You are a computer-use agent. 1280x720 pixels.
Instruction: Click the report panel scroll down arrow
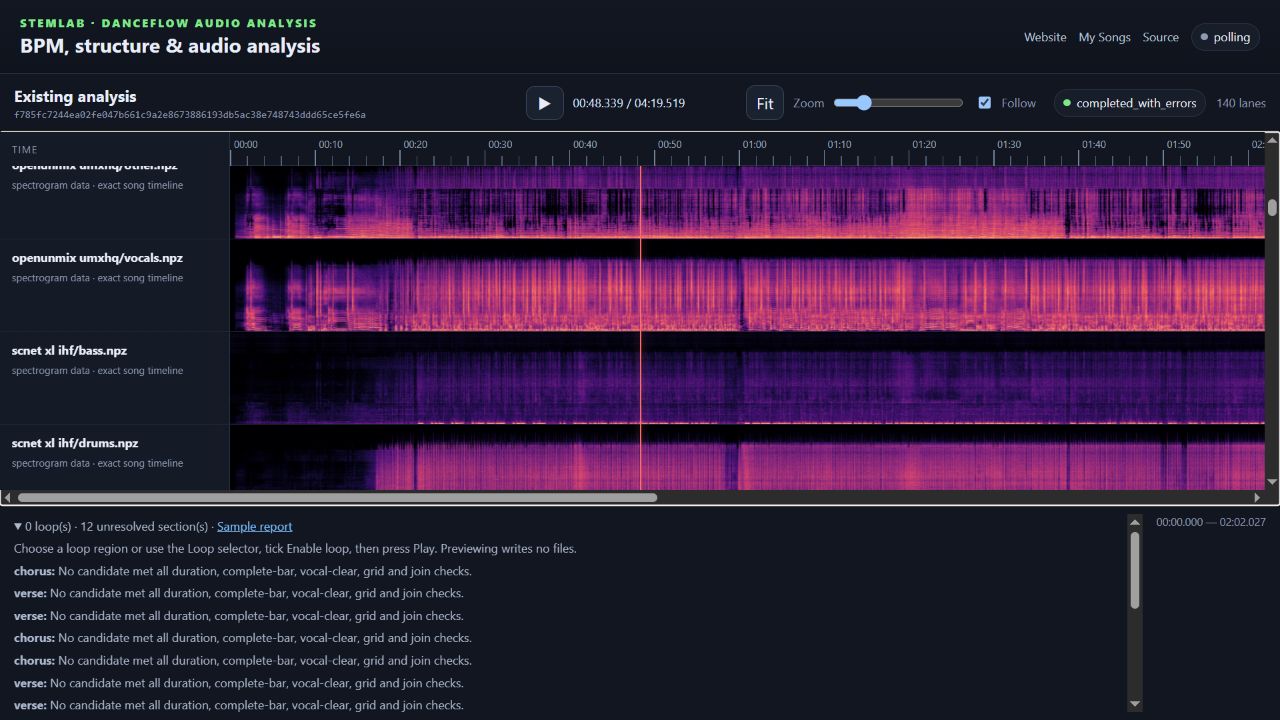[x=1134, y=704]
